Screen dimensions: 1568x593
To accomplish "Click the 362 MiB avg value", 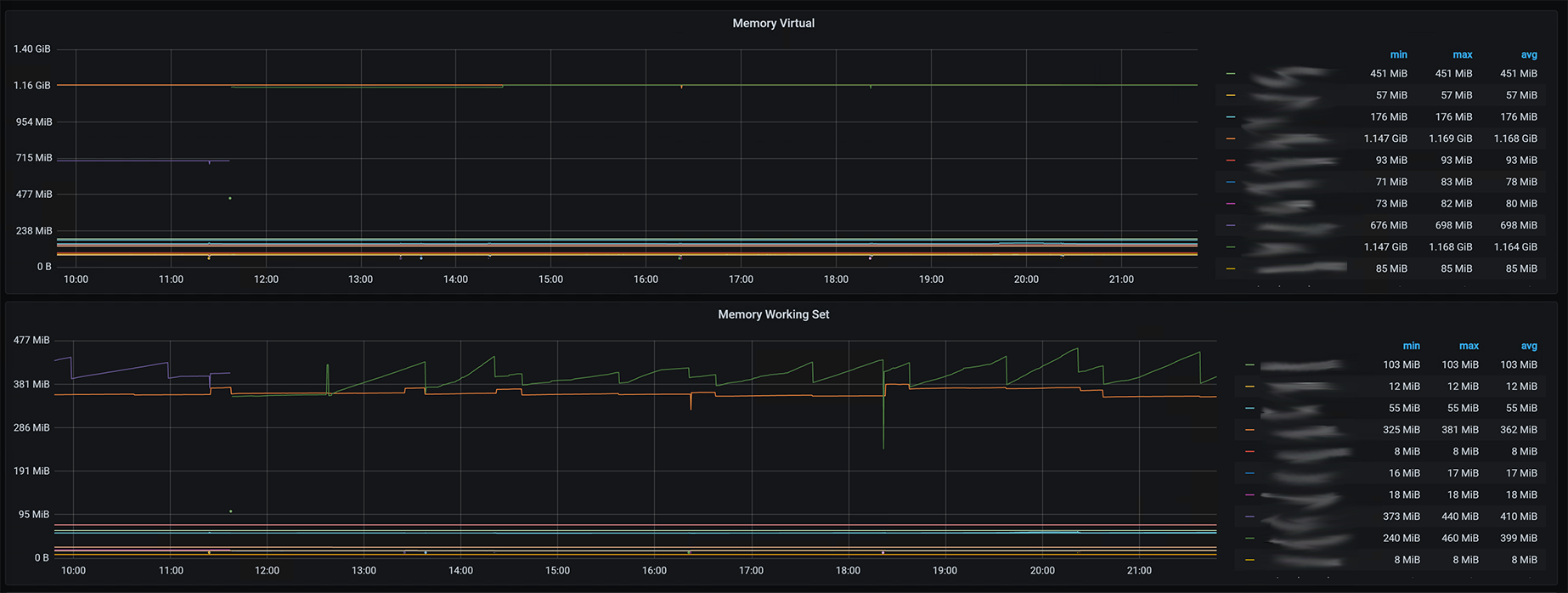I will click(1519, 430).
